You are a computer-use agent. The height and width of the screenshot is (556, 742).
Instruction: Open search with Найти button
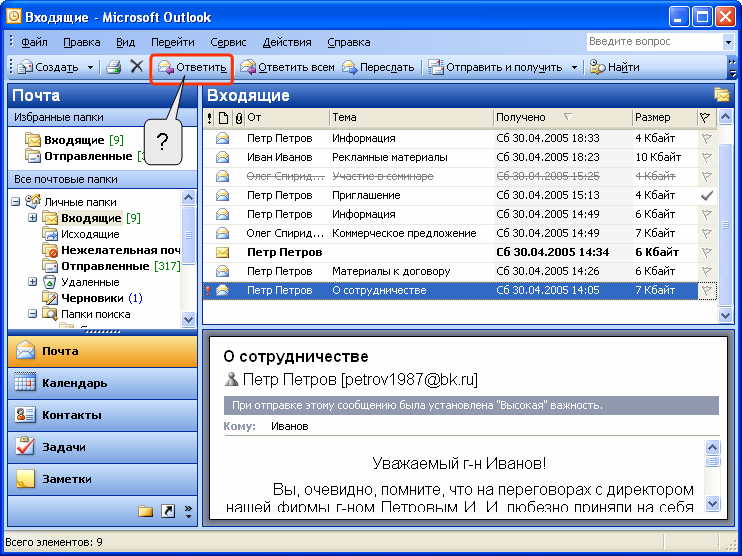614,67
